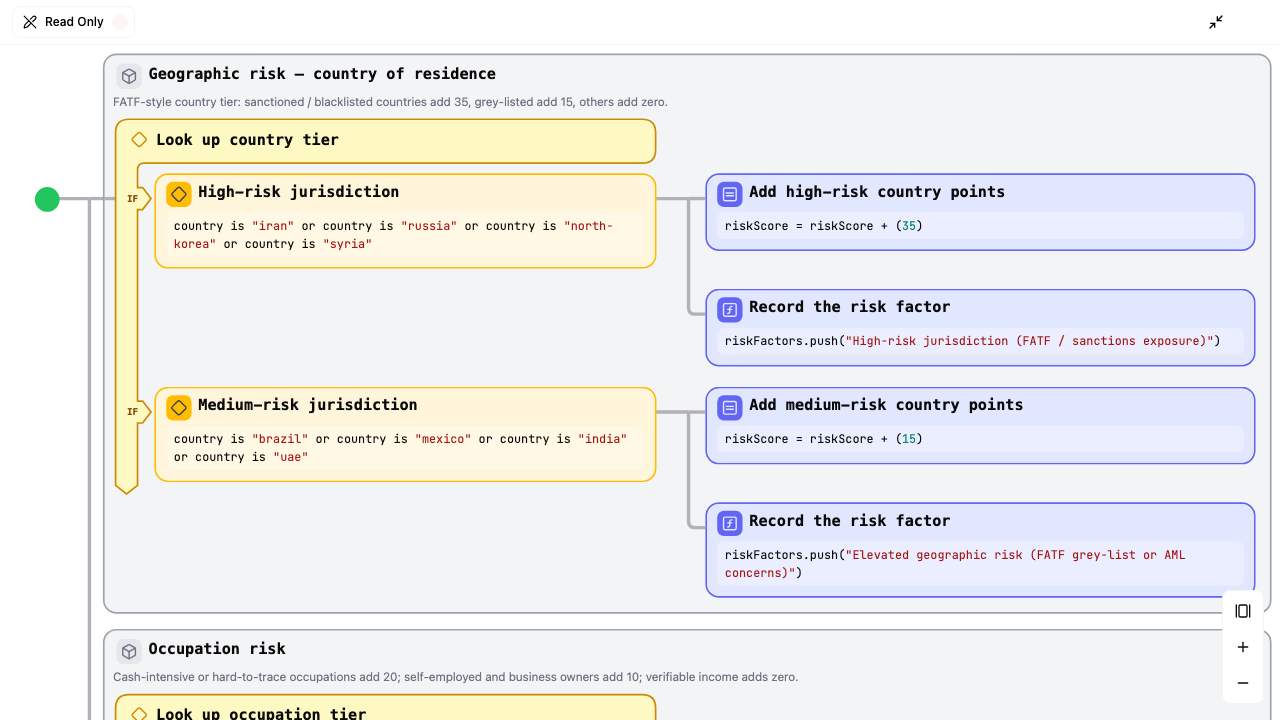Image resolution: width=1280 pixels, height=720 pixels.
Task: Click the IF tag beside High-risk jurisdiction
Action: [x=133, y=199]
